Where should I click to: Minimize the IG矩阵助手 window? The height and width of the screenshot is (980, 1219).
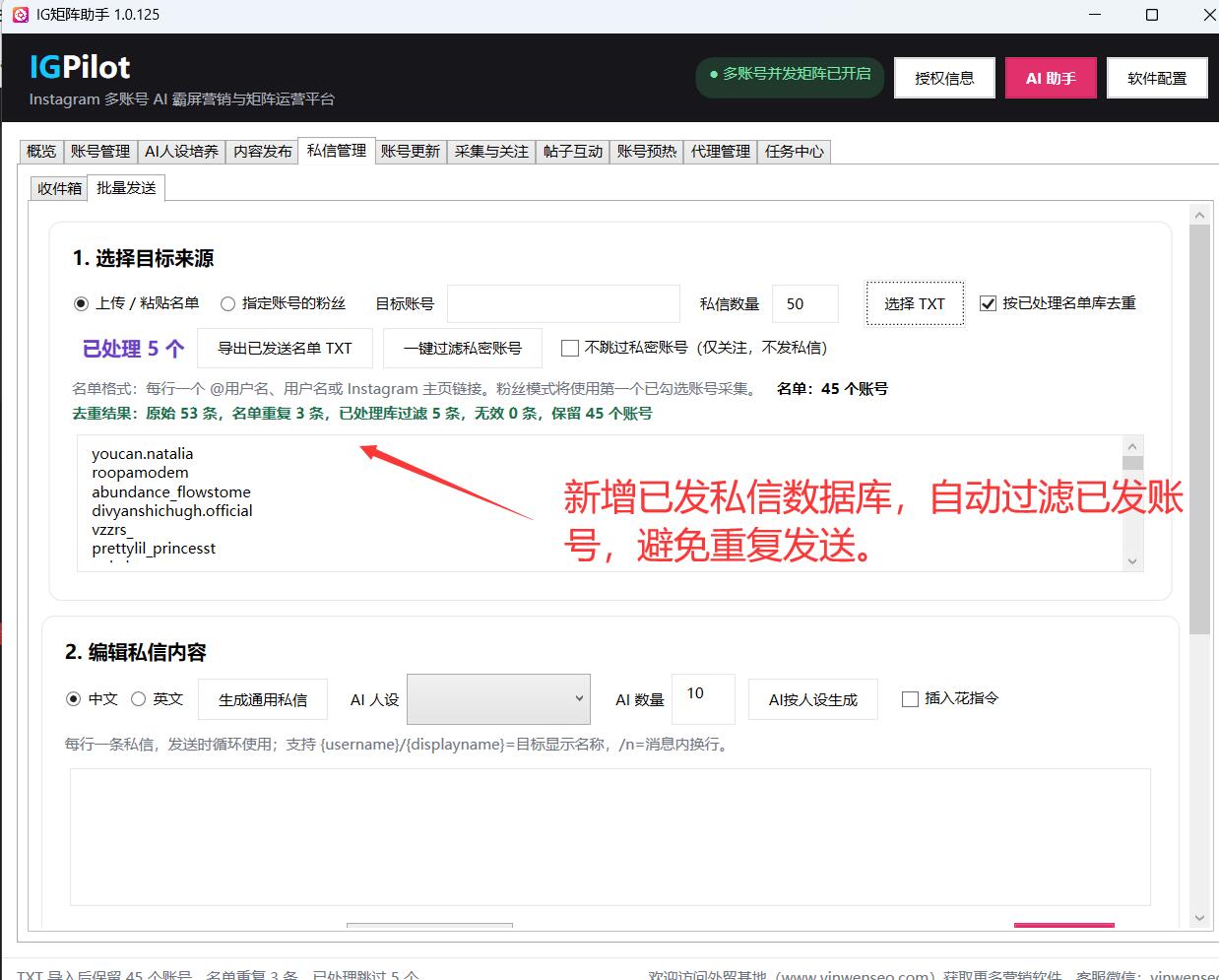click(1097, 15)
